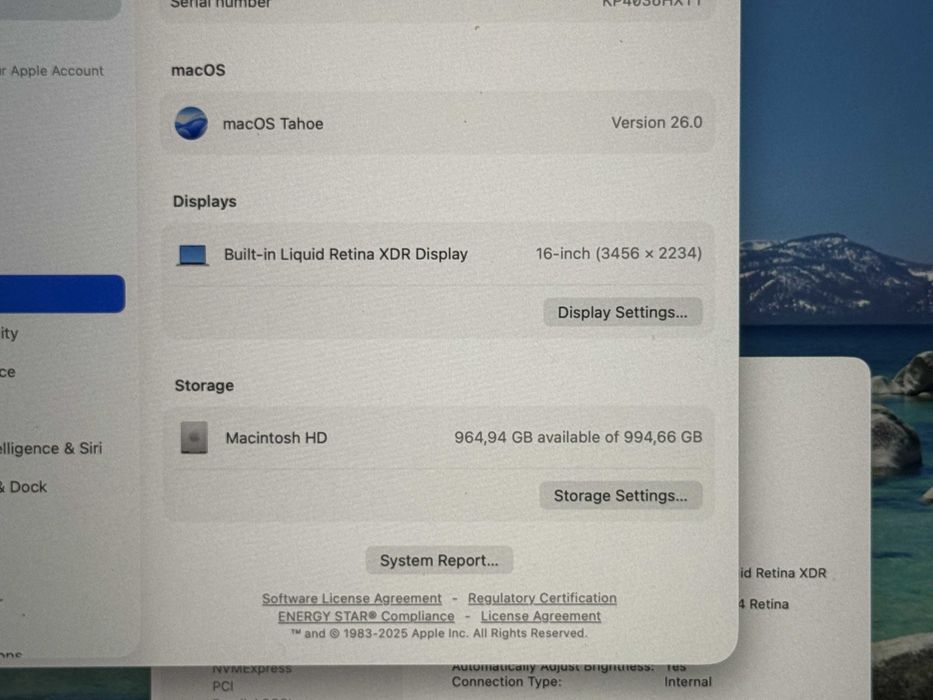Click the Apple copyright notice text
Viewport: 933px width, 700px height.
(x=439, y=633)
